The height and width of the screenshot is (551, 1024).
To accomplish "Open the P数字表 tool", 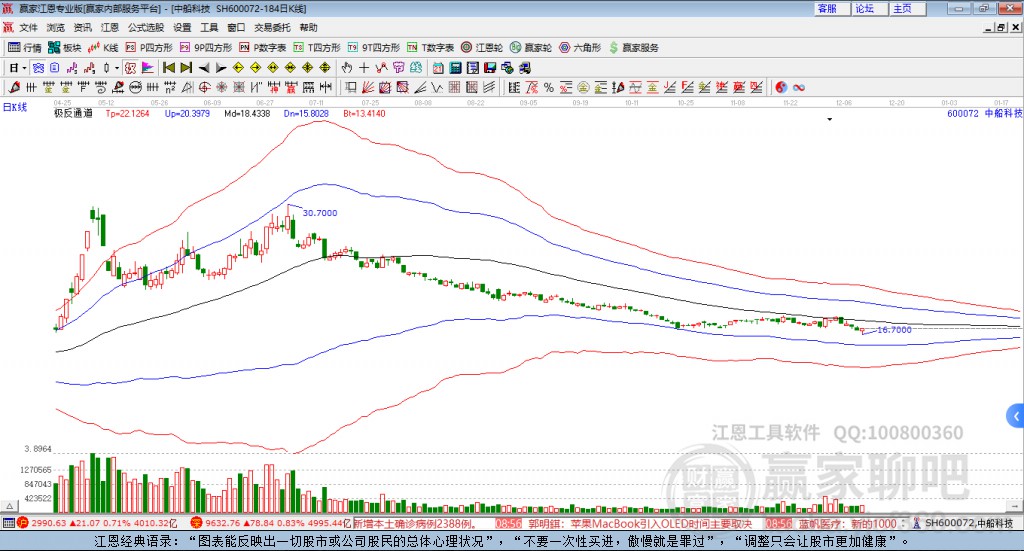I will [x=263, y=48].
